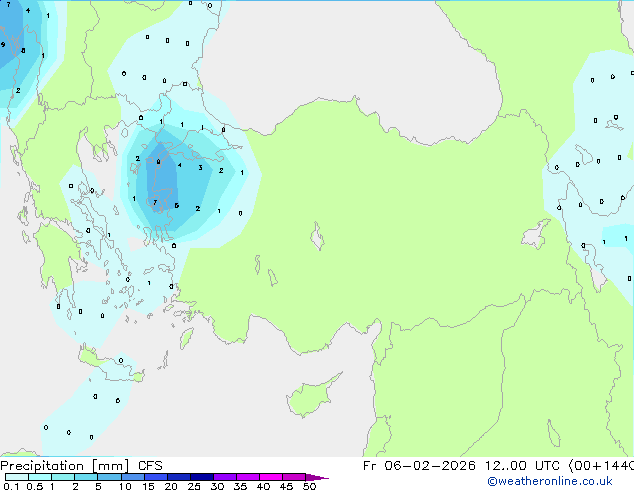634x490 pixels.
Task: Click the '15' legend scale label
Action: [148, 486]
